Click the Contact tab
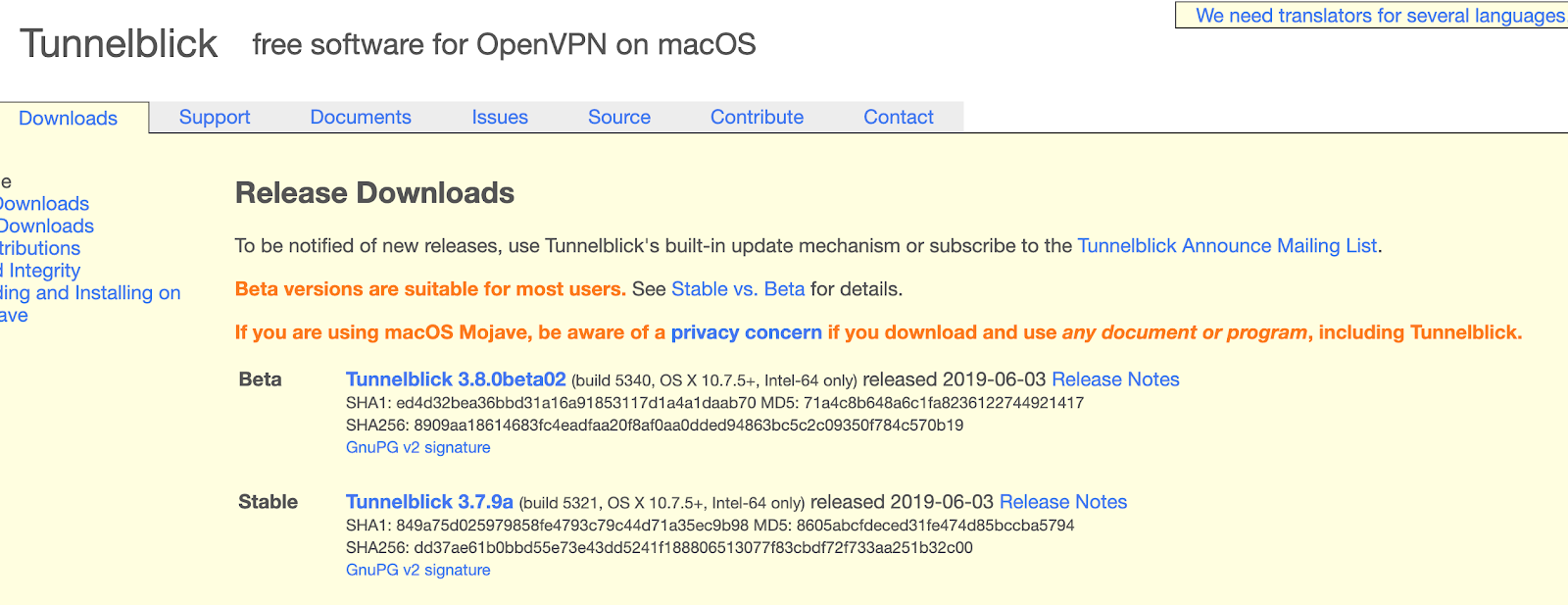This screenshot has width=1568, height=605. pyautogui.click(x=898, y=118)
